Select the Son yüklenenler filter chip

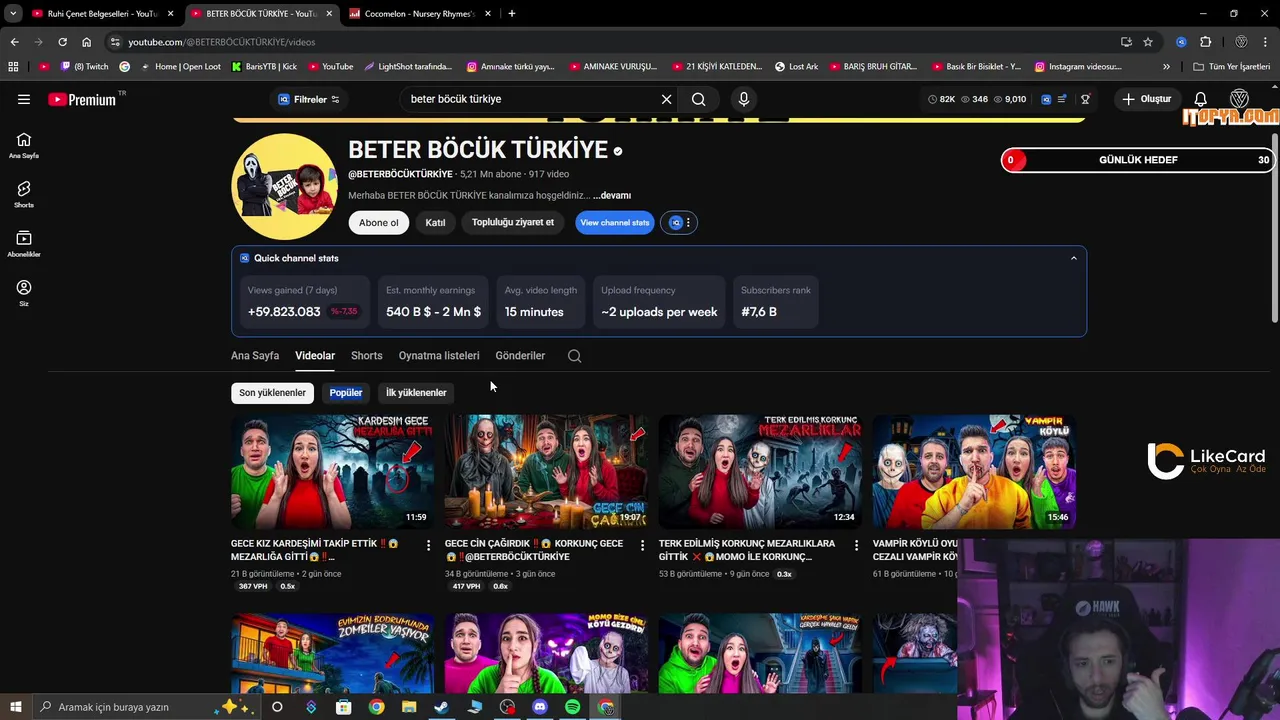pos(272,393)
